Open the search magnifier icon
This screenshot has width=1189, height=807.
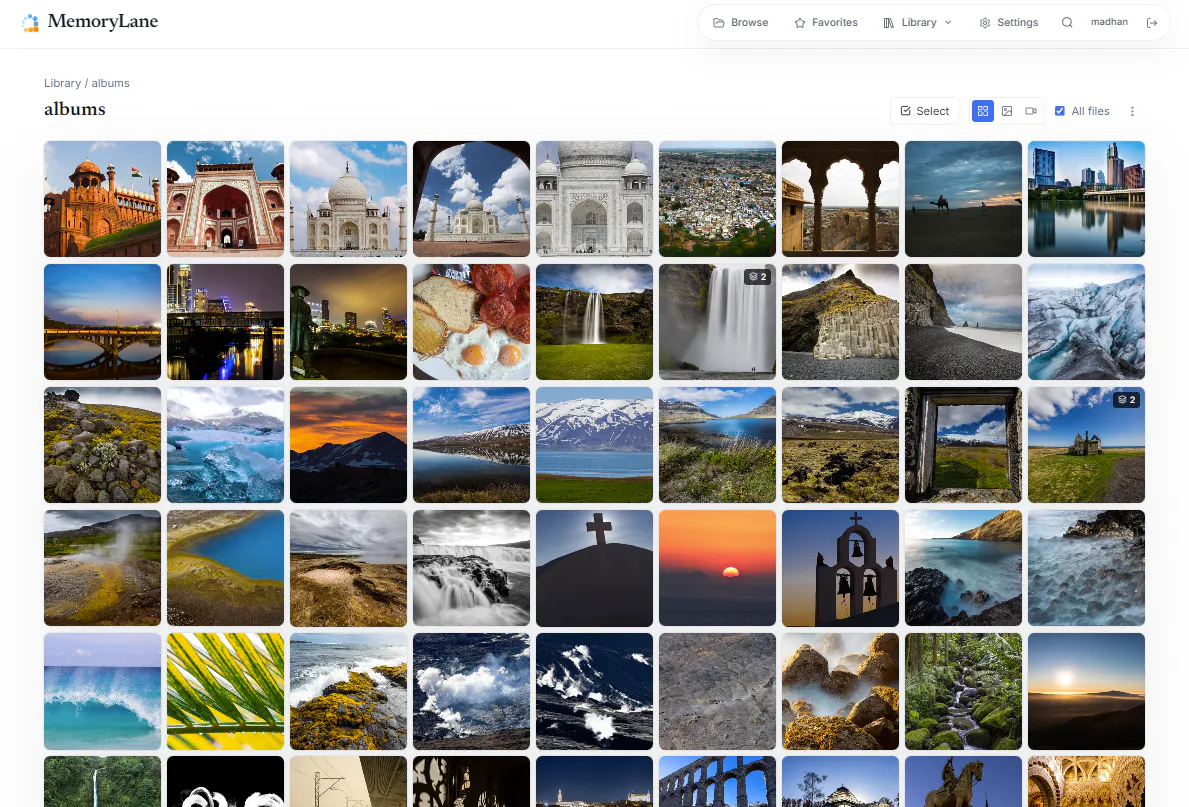[1067, 23]
